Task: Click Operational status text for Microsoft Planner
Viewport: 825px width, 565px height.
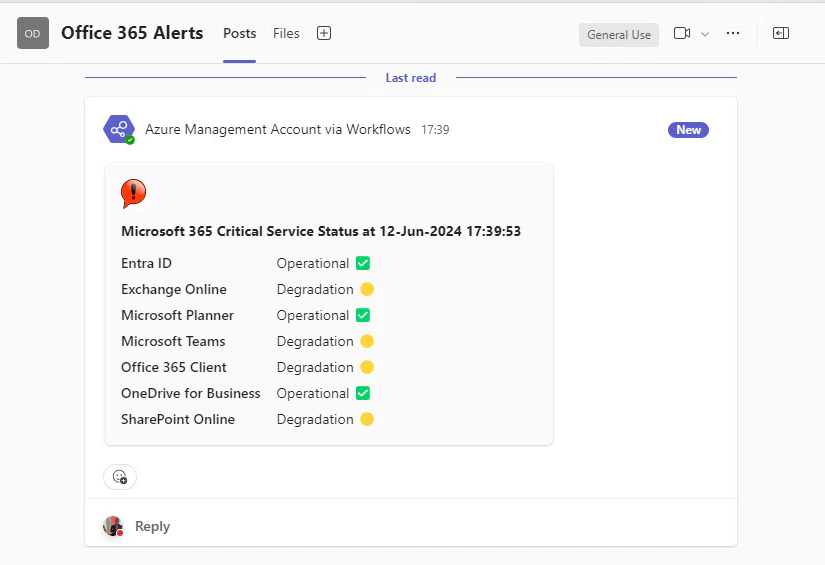Action: point(313,316)
